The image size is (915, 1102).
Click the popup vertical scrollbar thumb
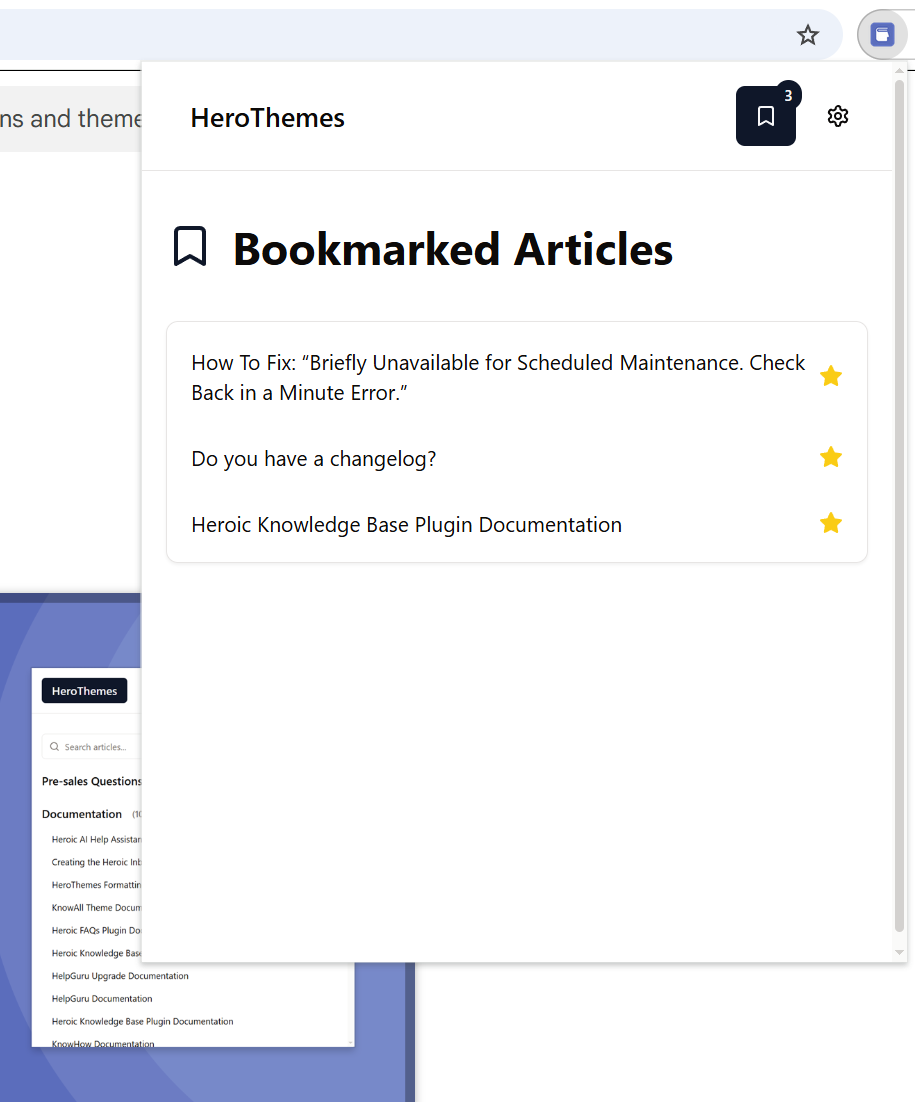pyautogui.click(x=900, y=506)
